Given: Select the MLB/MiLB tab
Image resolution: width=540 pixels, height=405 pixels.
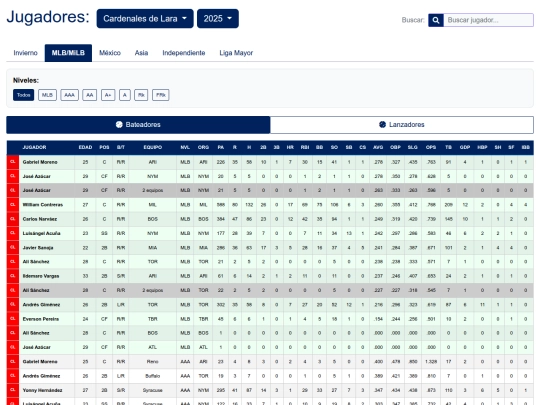Looking at the screenshot, I should pos(68,53).
